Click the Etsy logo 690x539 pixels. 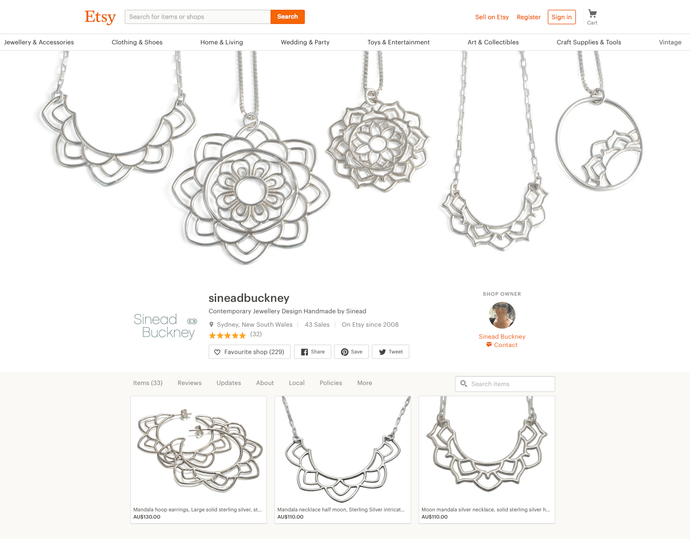tap(100, 17)
